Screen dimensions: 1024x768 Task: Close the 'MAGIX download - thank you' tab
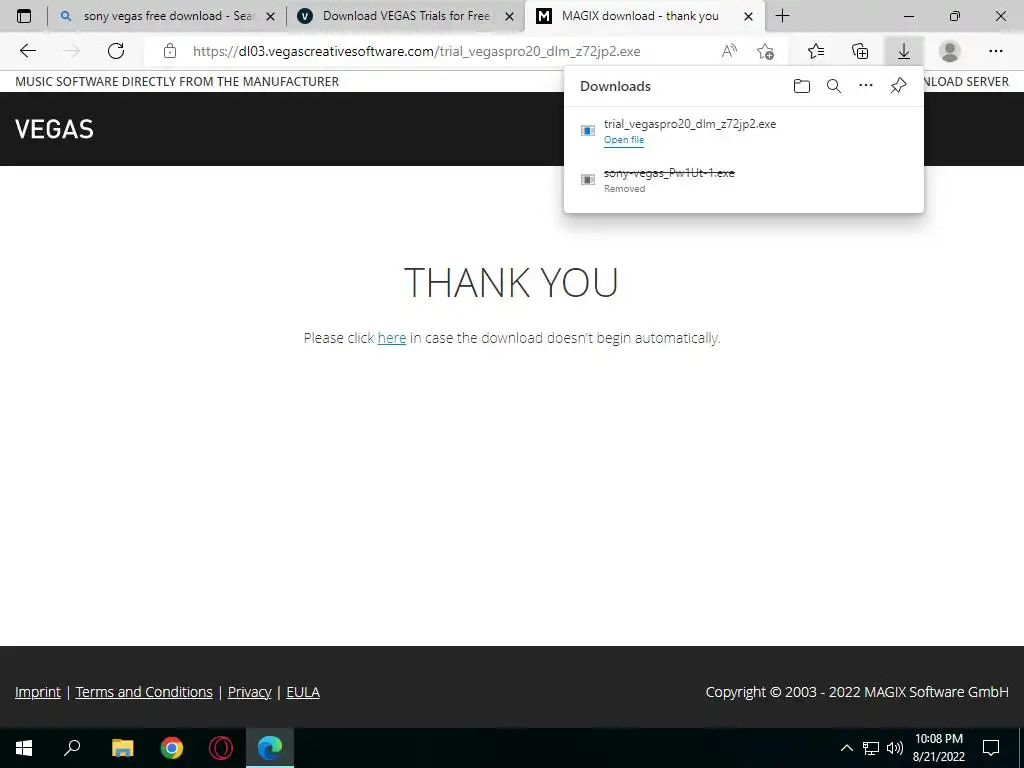coord(748,16)
